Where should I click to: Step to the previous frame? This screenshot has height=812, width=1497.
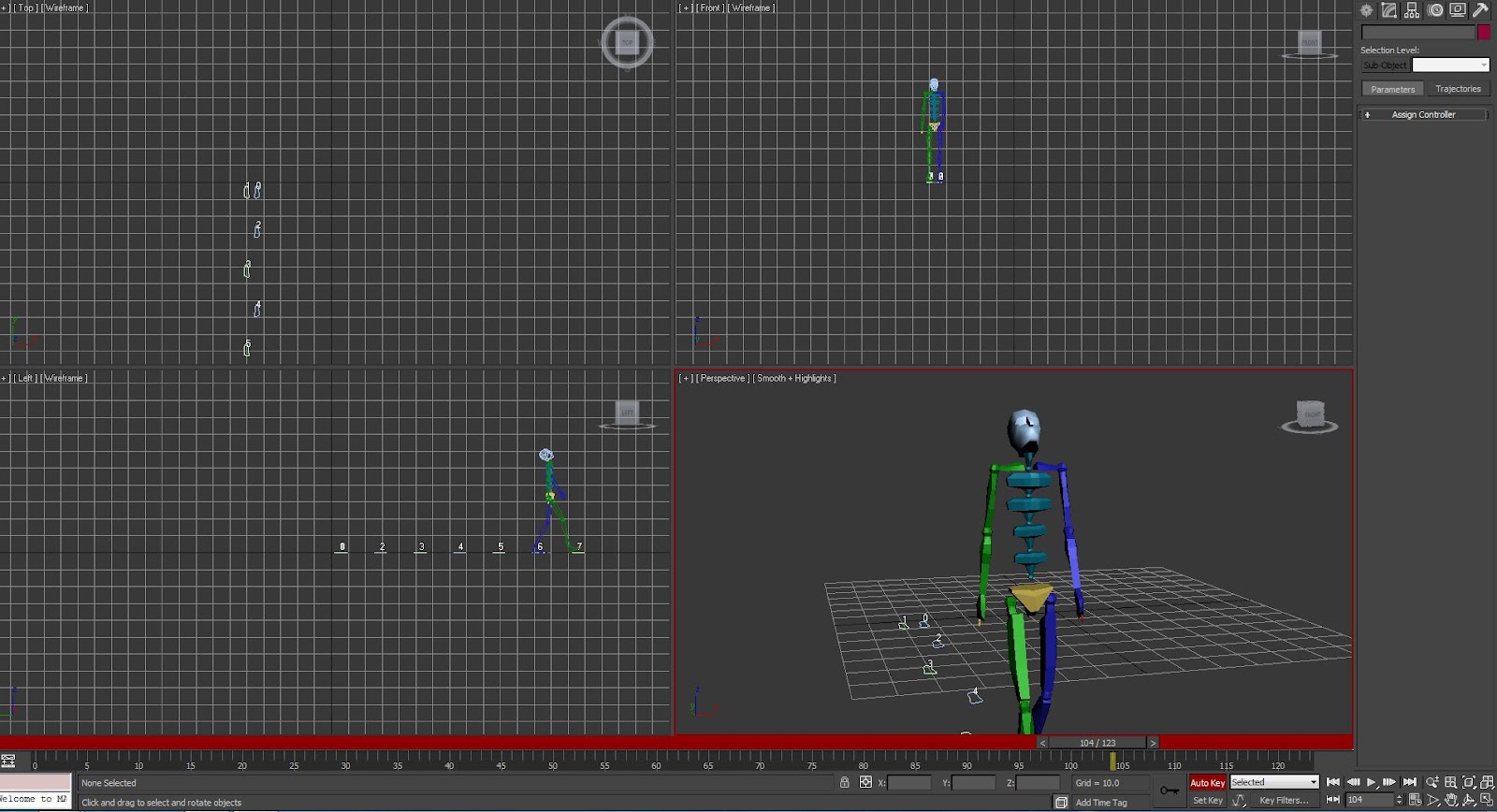pyautogui.click(x=1353, y=782)
